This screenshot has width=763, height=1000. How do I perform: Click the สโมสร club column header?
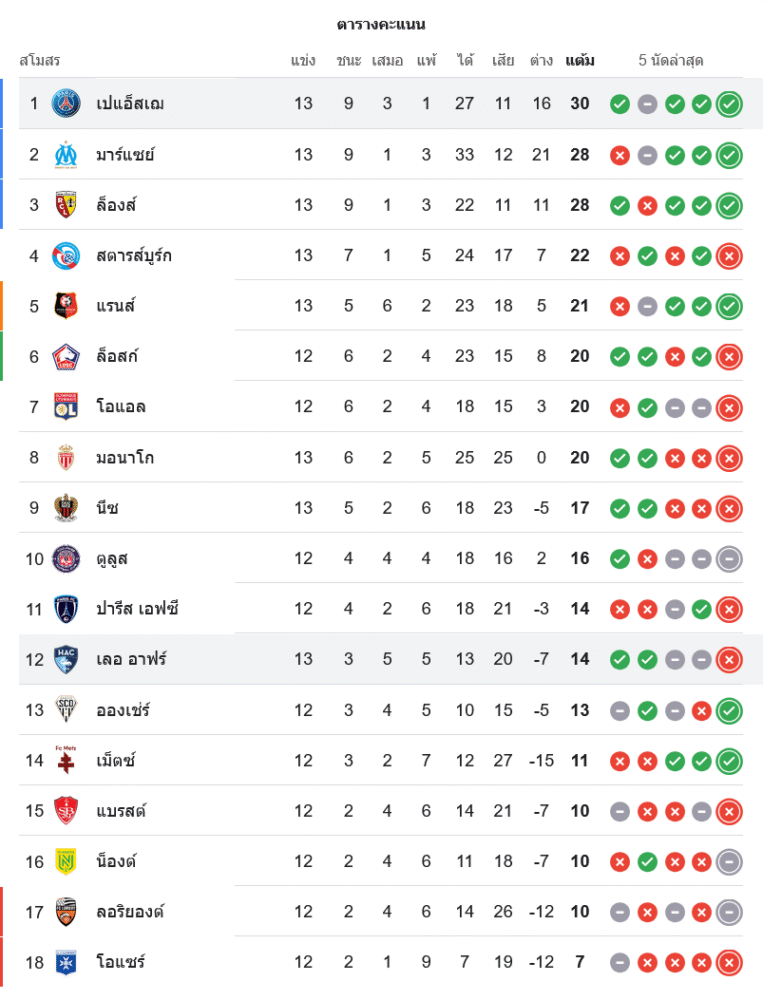40,60
